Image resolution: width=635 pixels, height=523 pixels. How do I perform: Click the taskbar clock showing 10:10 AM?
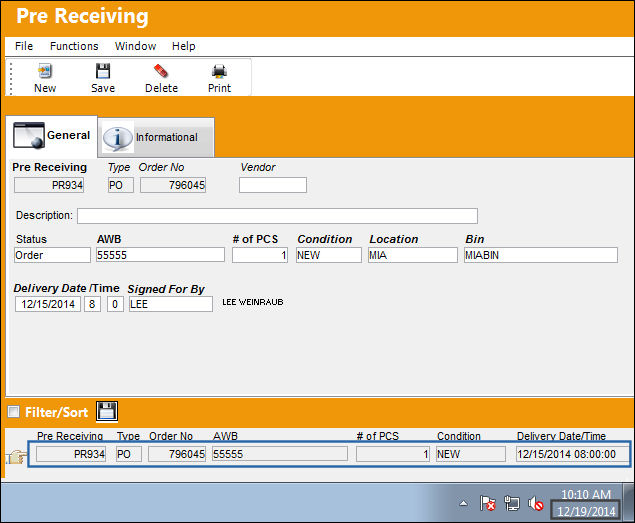pyautogui.click(x=586, y=495)
